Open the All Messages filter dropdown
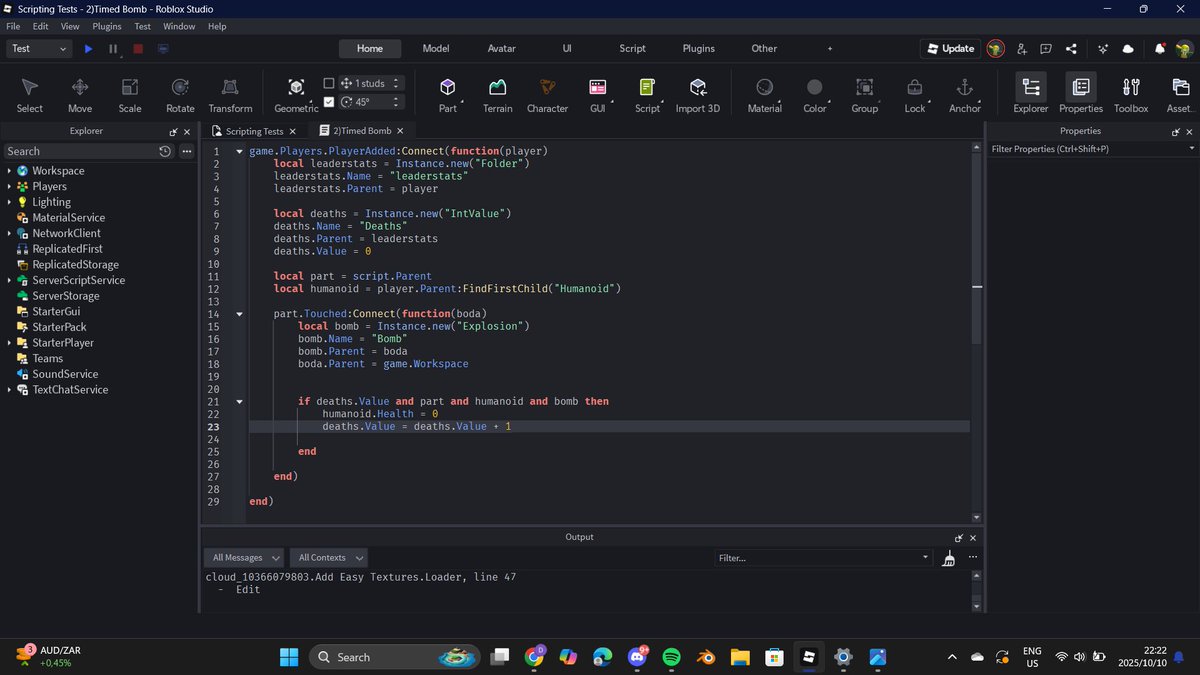1200x675 pixels. pos(245,558)
